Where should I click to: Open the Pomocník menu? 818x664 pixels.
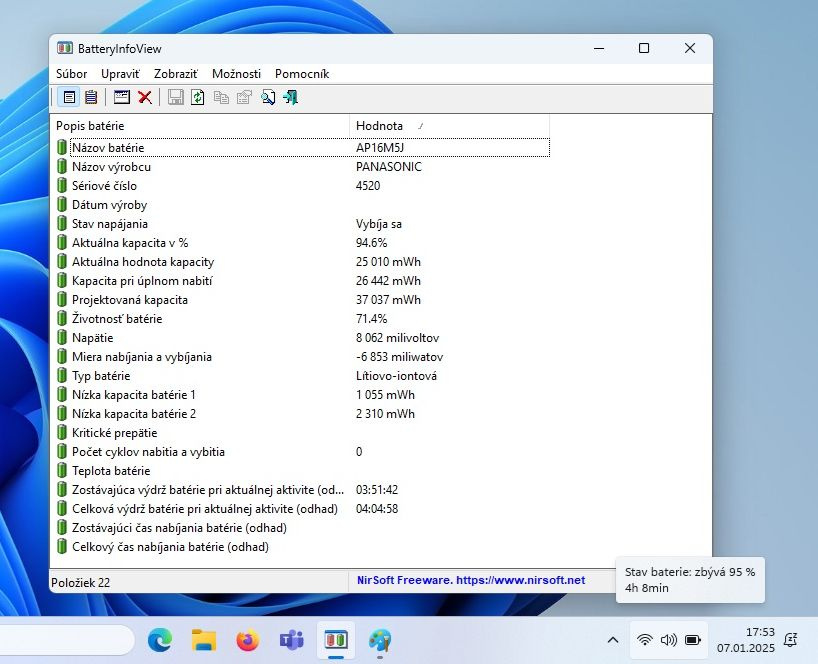pos(302,74)
